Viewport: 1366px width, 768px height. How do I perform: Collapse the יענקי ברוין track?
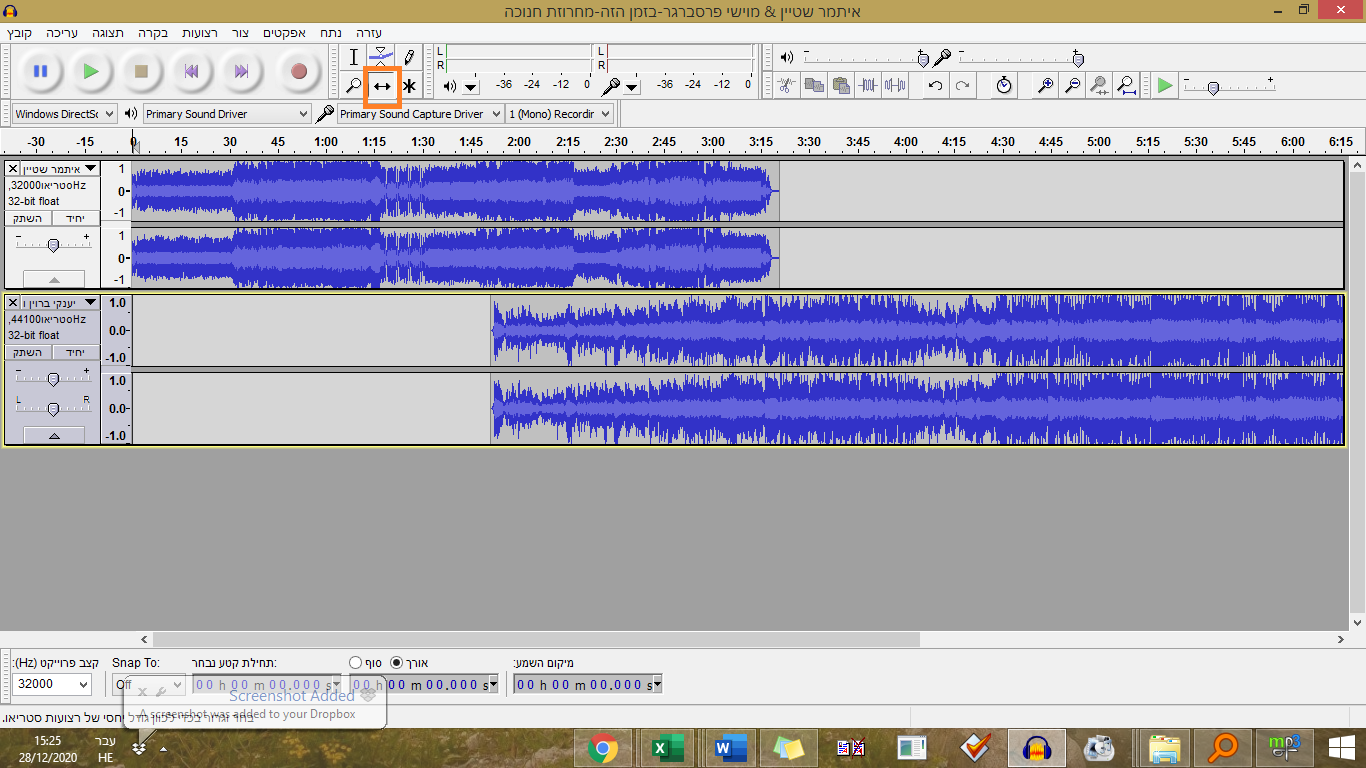[x=54, y=435]
